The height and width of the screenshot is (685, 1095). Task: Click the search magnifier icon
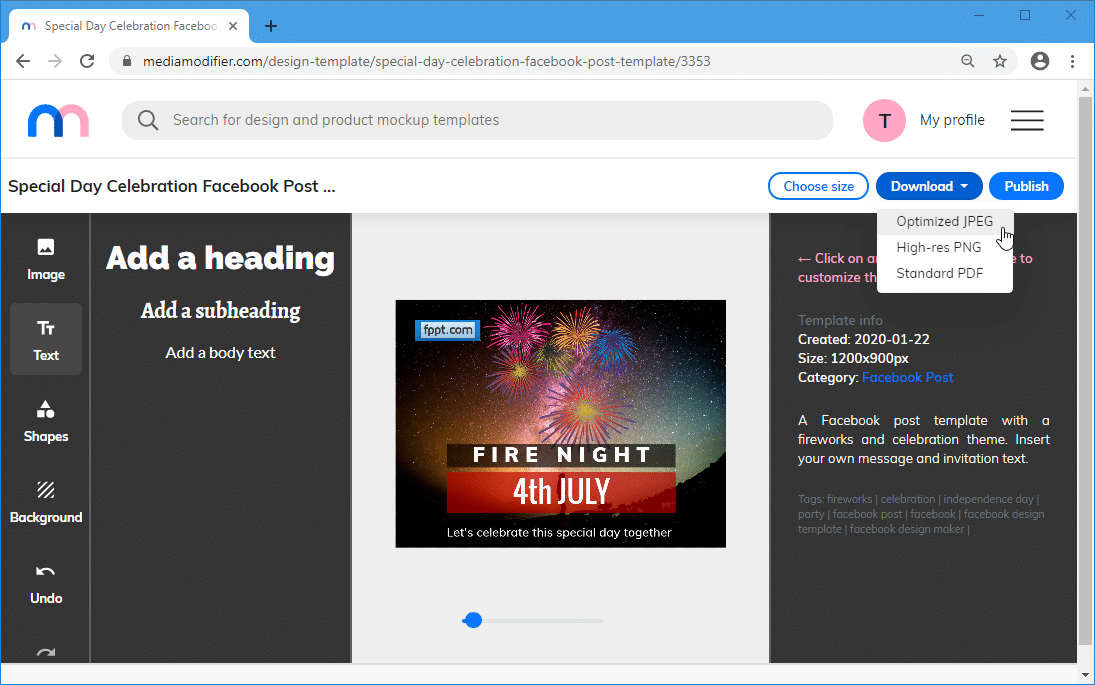pyautogui.click(x=147, y=120)
